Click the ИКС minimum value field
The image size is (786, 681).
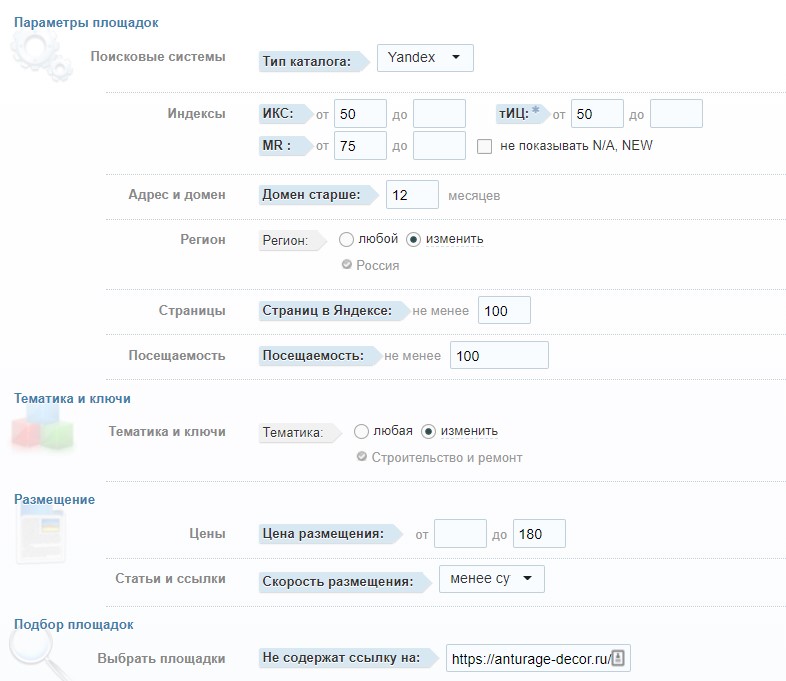pyautogui.click(x=360, y=114)
